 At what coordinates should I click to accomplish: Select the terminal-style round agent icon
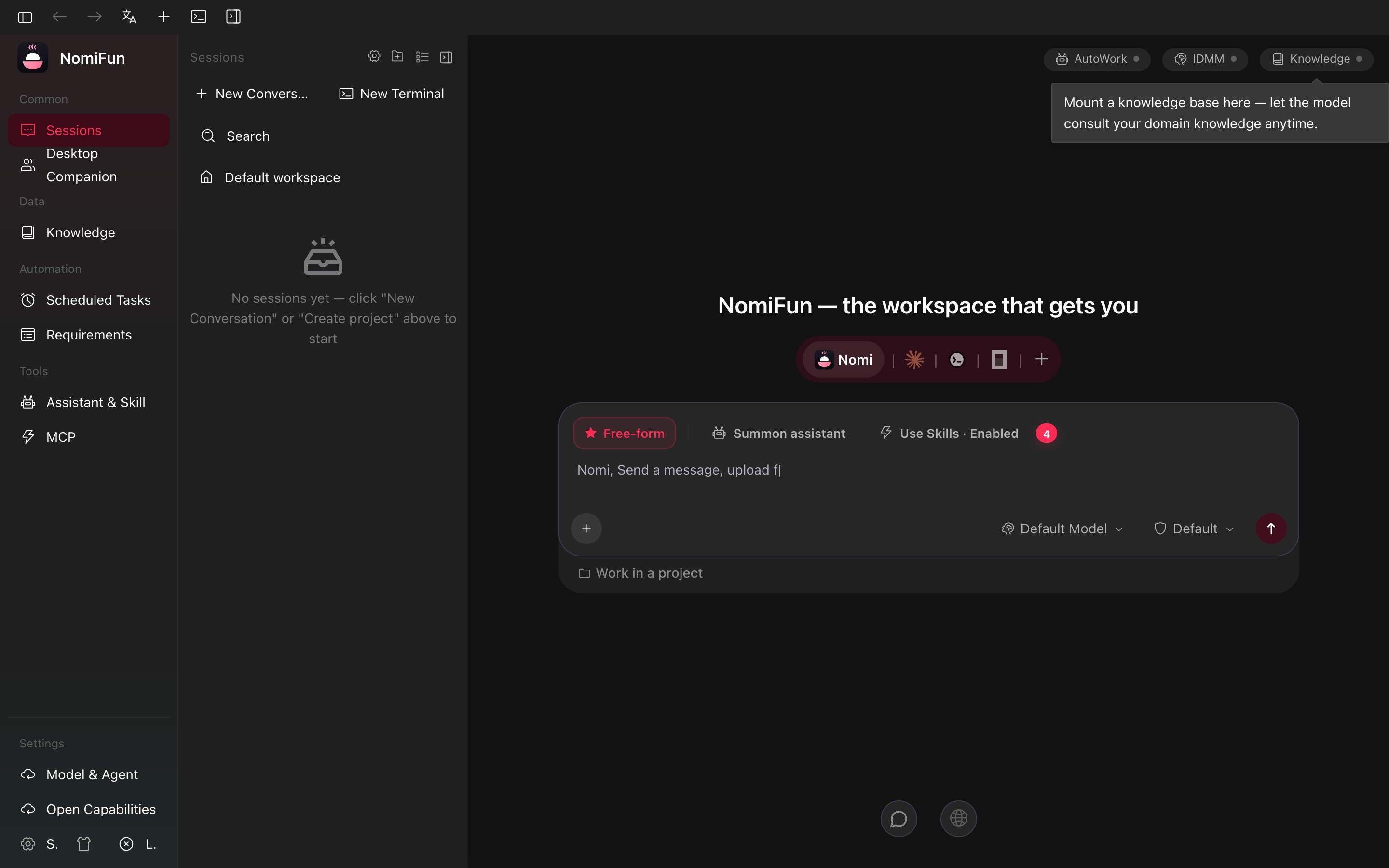957,360
